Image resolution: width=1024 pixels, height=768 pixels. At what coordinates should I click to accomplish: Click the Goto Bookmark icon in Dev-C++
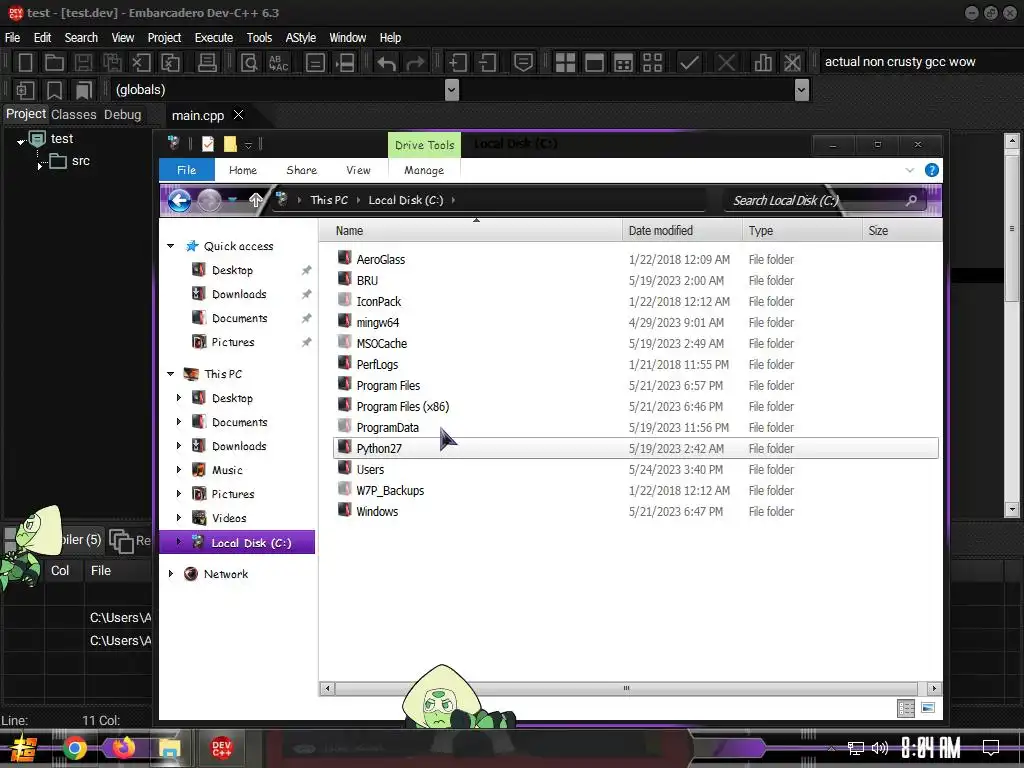[x=84, y=90]
